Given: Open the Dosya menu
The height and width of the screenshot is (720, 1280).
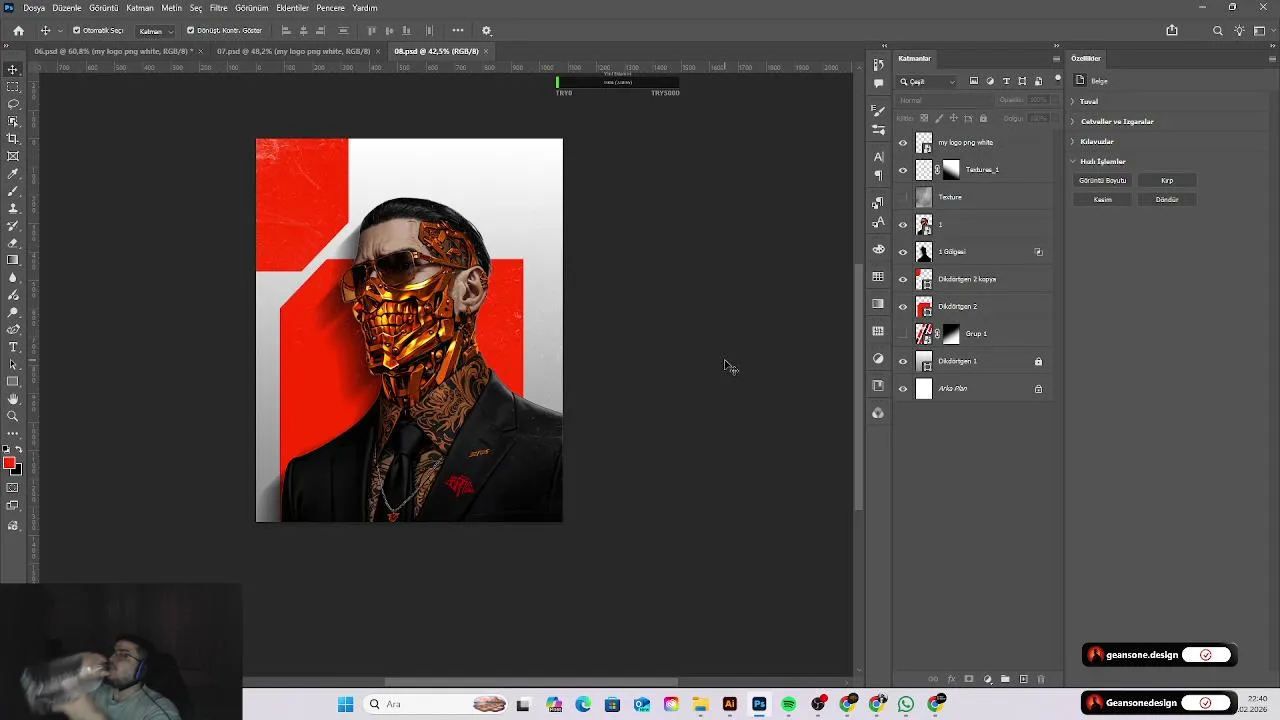Looking at the screenshot, I should pyautogui.click(x=34, y=8).
